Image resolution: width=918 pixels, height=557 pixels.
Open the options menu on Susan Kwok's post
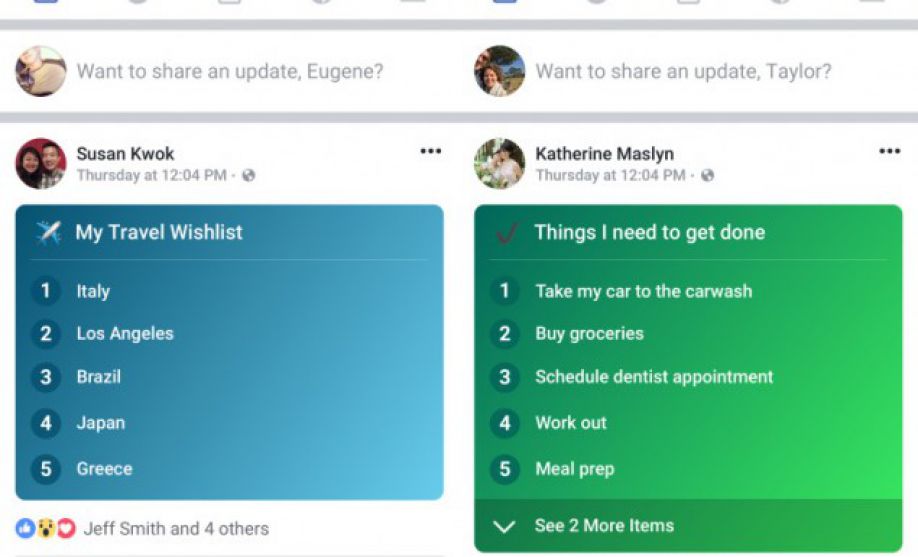coord(430,151)
